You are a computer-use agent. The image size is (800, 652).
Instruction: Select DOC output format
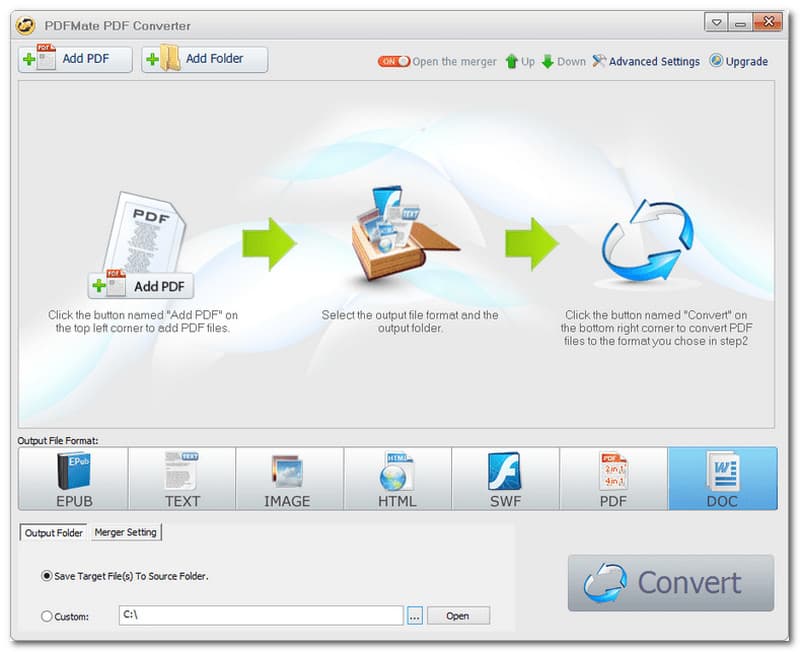click(x=723, y=479)
